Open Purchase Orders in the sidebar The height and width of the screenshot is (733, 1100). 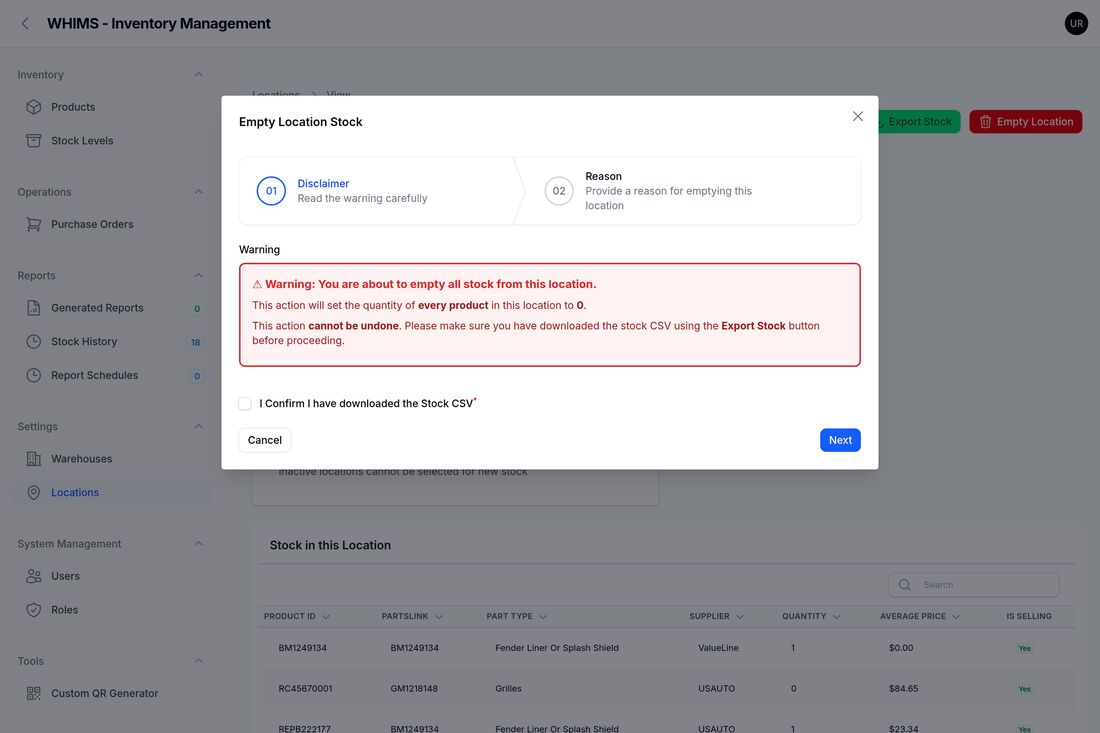[x=112, y=224]
